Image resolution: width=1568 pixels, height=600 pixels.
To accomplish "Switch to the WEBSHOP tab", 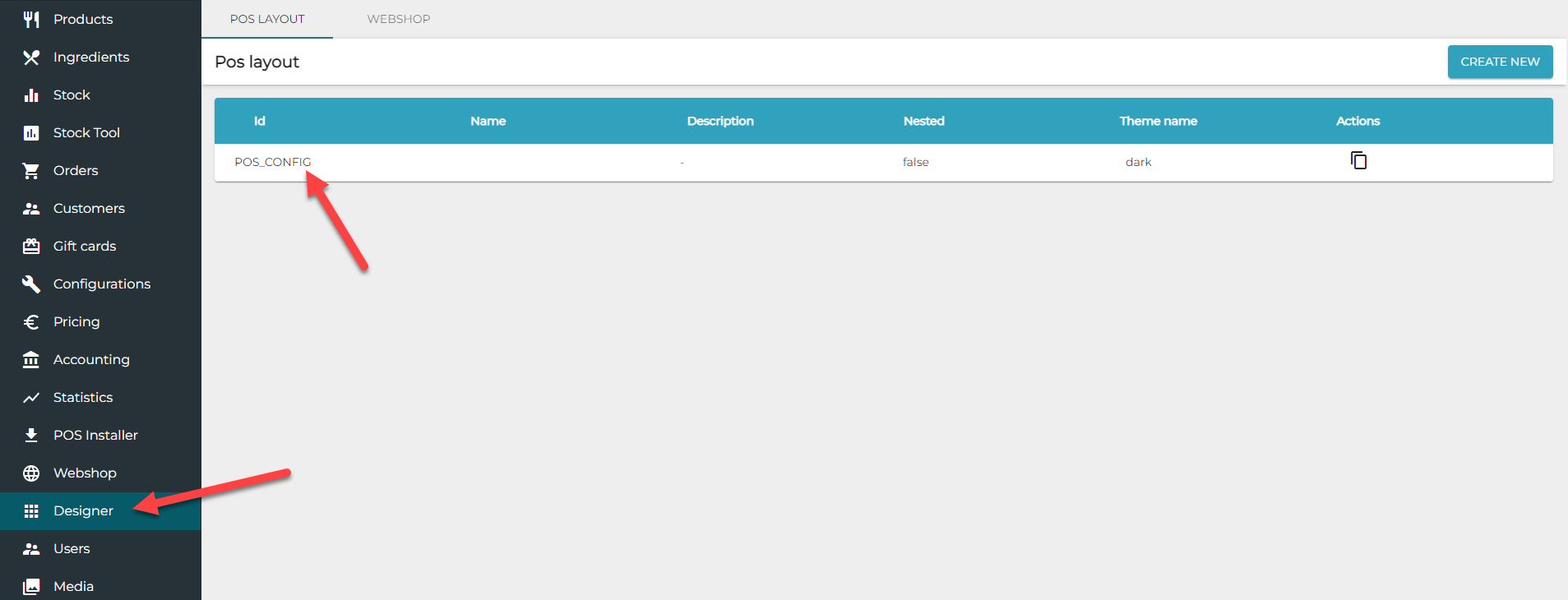I will (x=398, y=19).
